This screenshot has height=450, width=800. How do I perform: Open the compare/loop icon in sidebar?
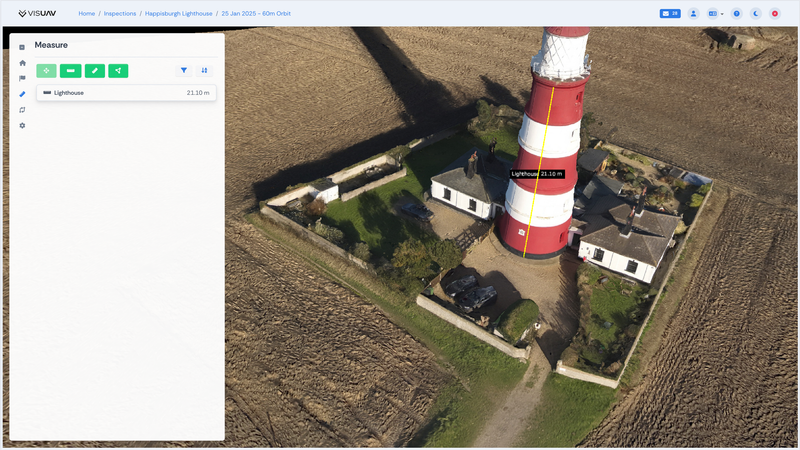click(x=22, y=110)
